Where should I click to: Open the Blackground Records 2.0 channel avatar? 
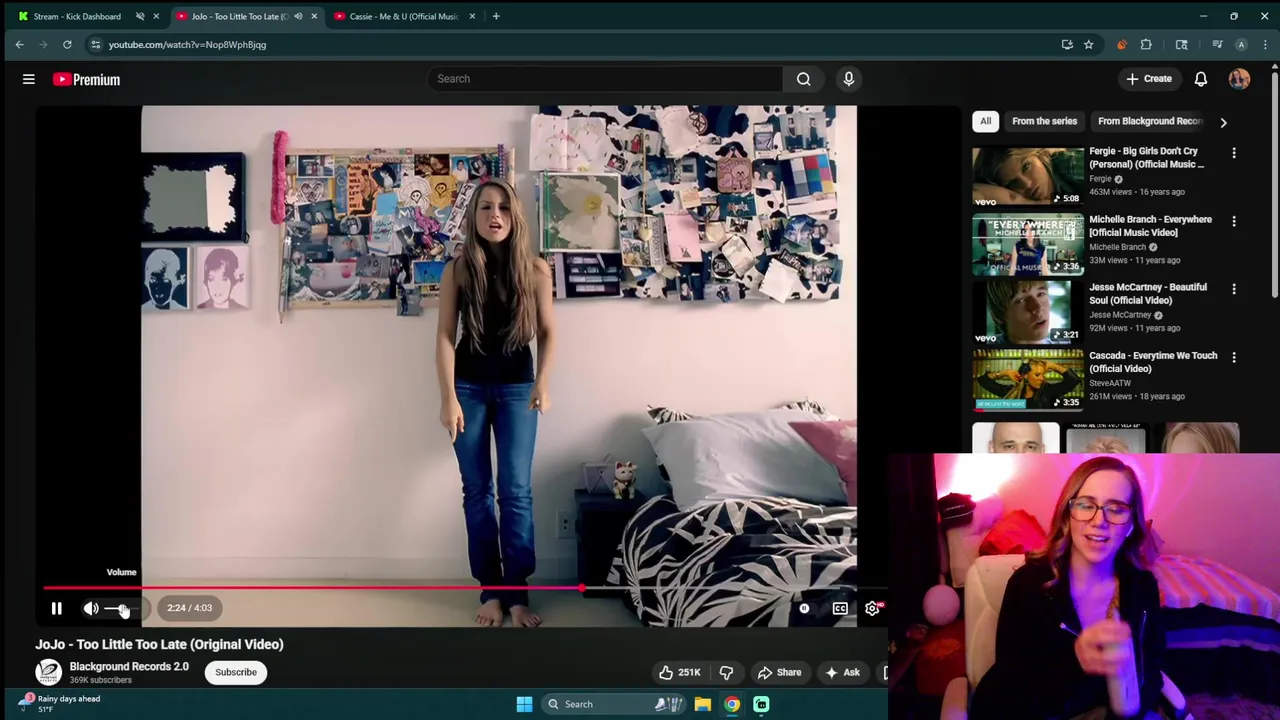(x=48, y=672)
